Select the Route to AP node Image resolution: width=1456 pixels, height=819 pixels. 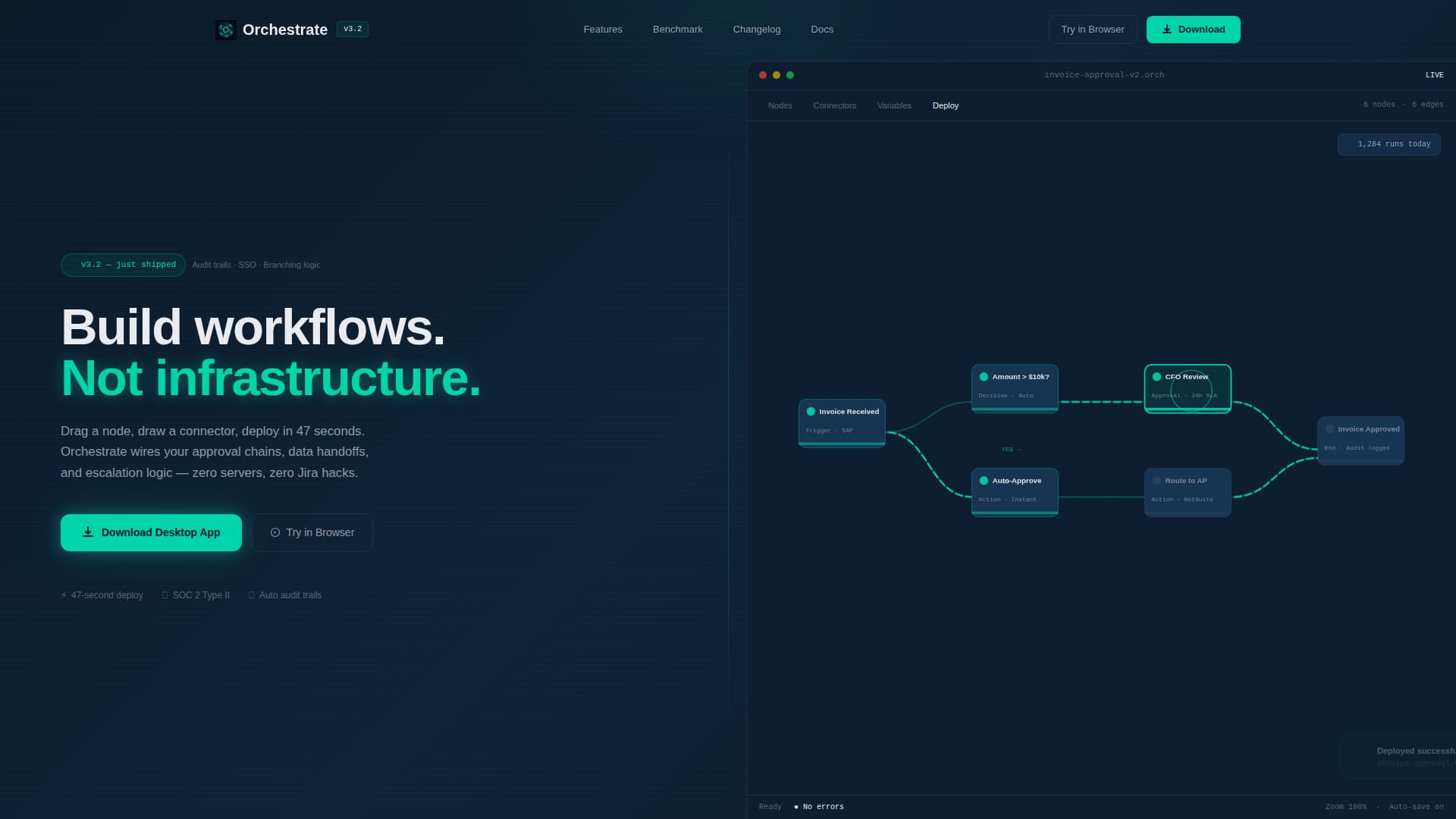click(1188, 492)
